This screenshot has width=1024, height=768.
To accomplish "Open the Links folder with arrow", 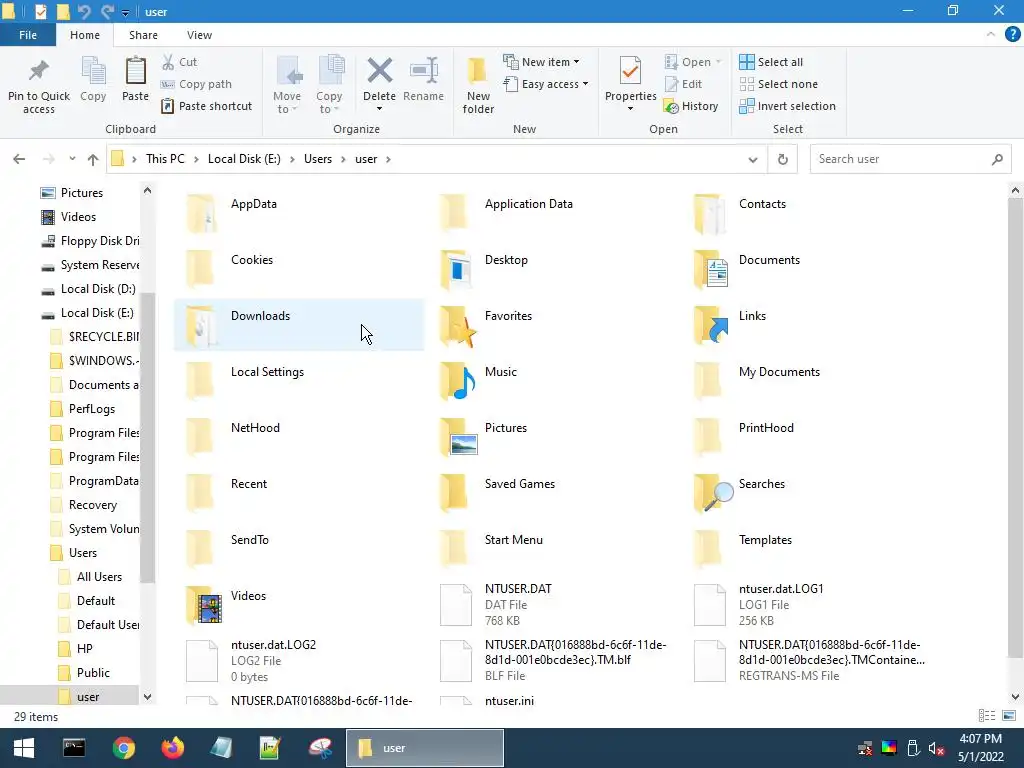I will [x=711, y=325].
